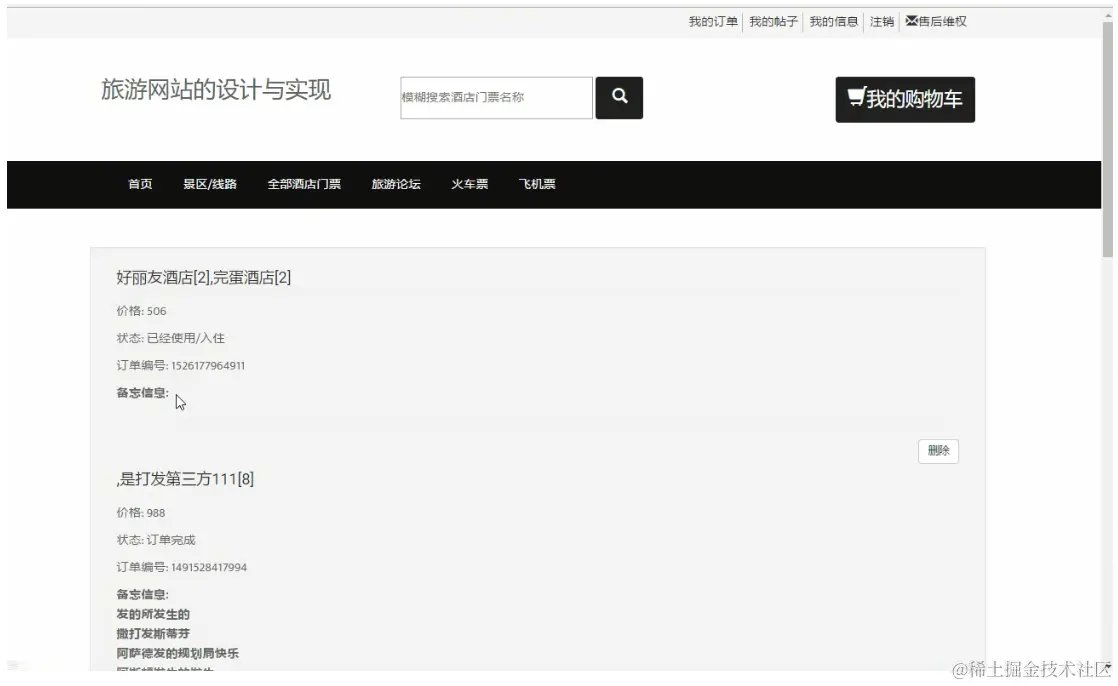Open 旅游论坛 navigation item

tap(396, 184)
